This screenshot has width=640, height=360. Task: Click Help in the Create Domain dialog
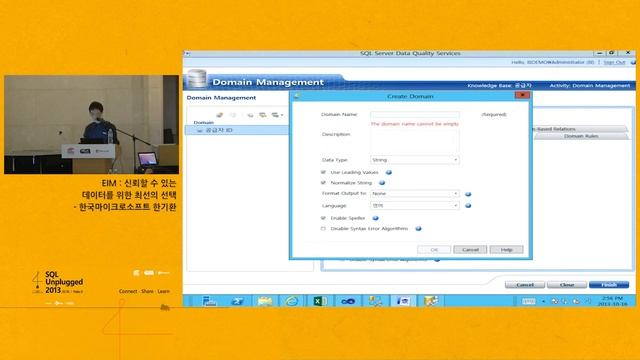tap(507, 249)
